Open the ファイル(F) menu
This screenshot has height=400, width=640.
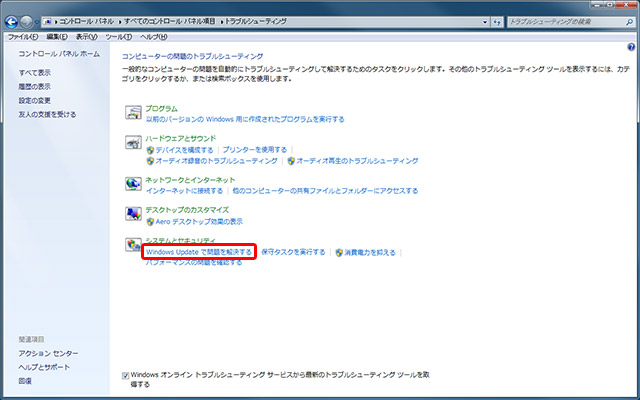pyautogui.click(x=22, y=36)
